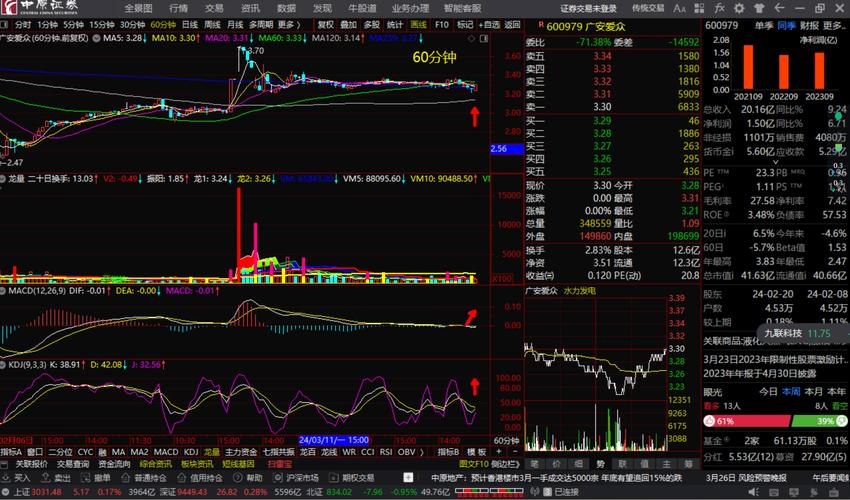This screenshot has height=500, width=850.
Task: Select the MACD indicator tab
Action: coord(166,452)
